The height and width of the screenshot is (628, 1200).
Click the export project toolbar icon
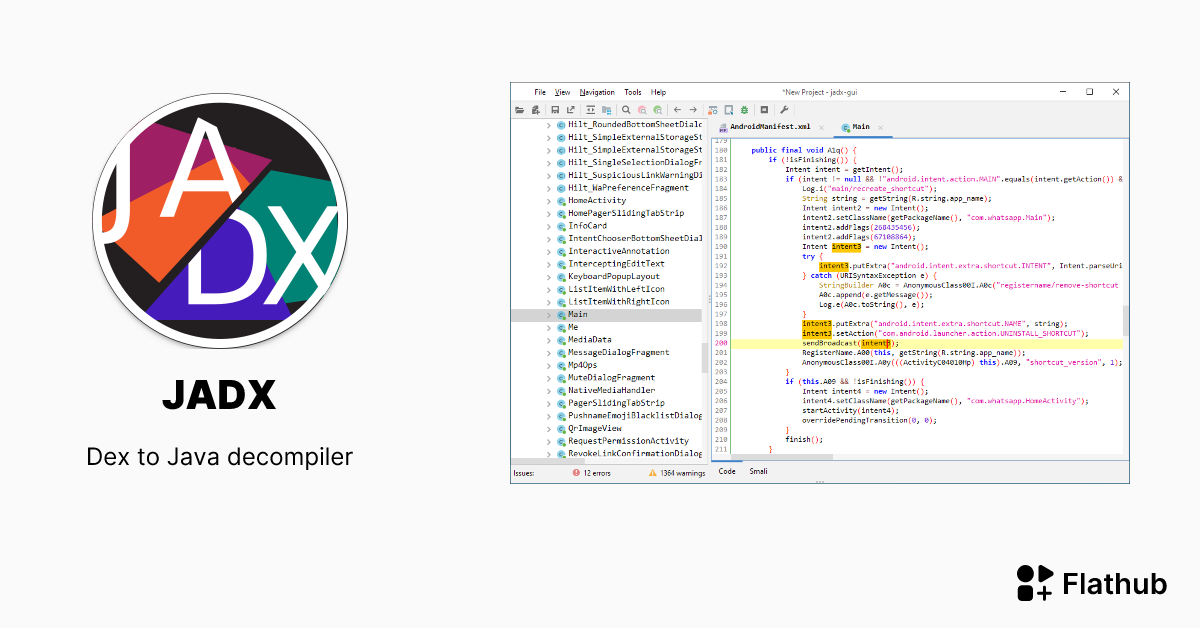point(570,110)
